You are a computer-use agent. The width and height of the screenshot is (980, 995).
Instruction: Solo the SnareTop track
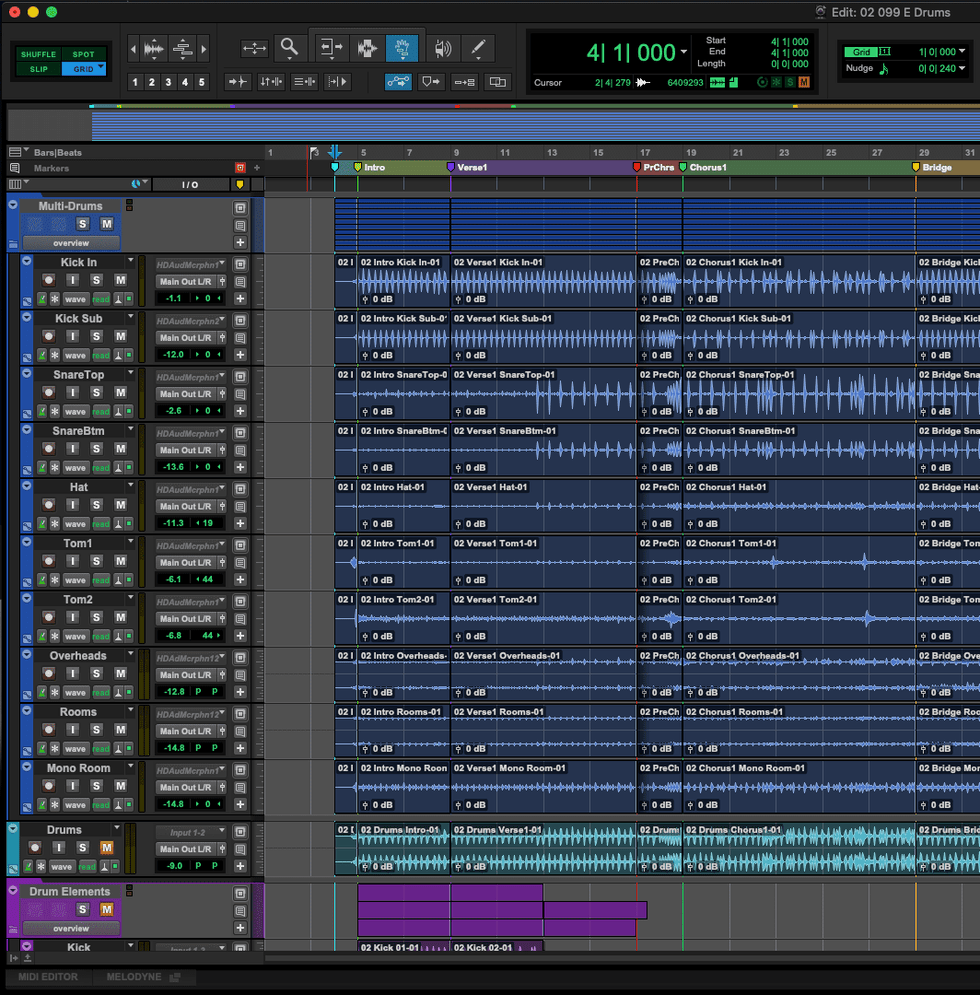click(x=97, y=393)
